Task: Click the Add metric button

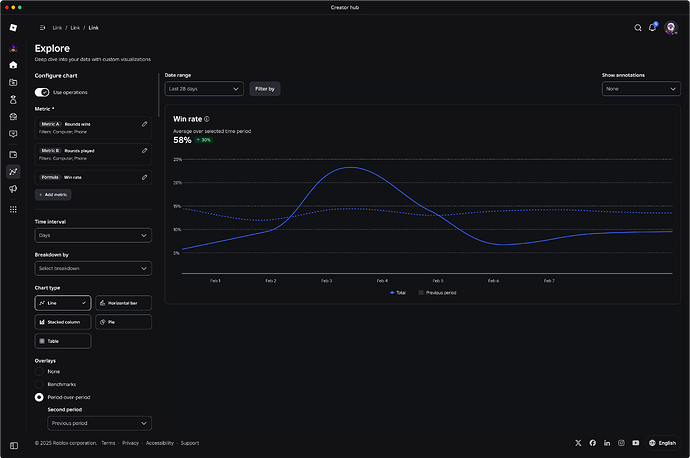Action: (x=53, y=194)
